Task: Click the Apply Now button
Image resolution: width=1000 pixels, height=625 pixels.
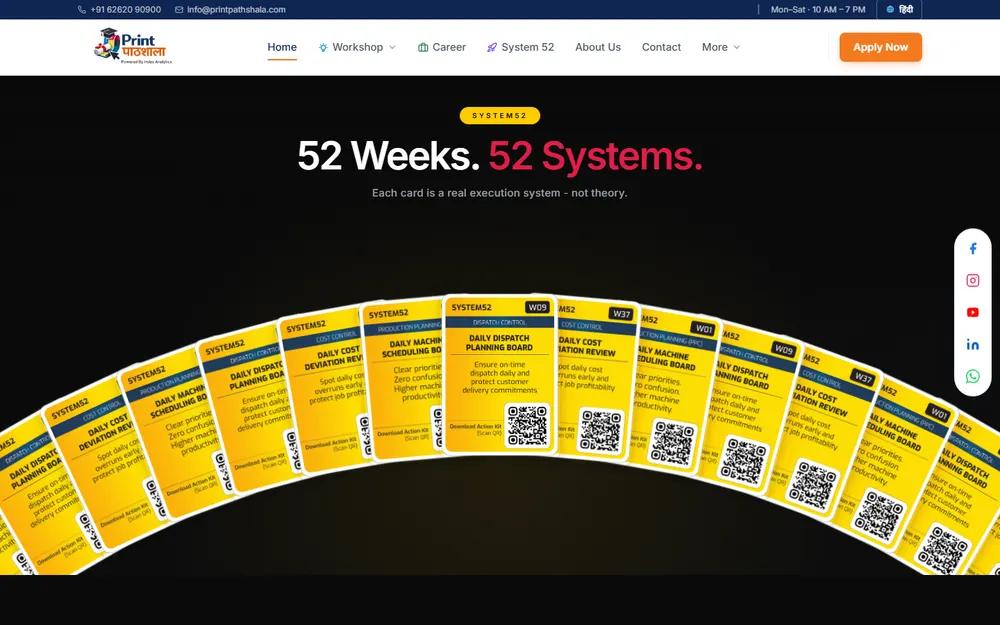Action: [x=880, y=47]
